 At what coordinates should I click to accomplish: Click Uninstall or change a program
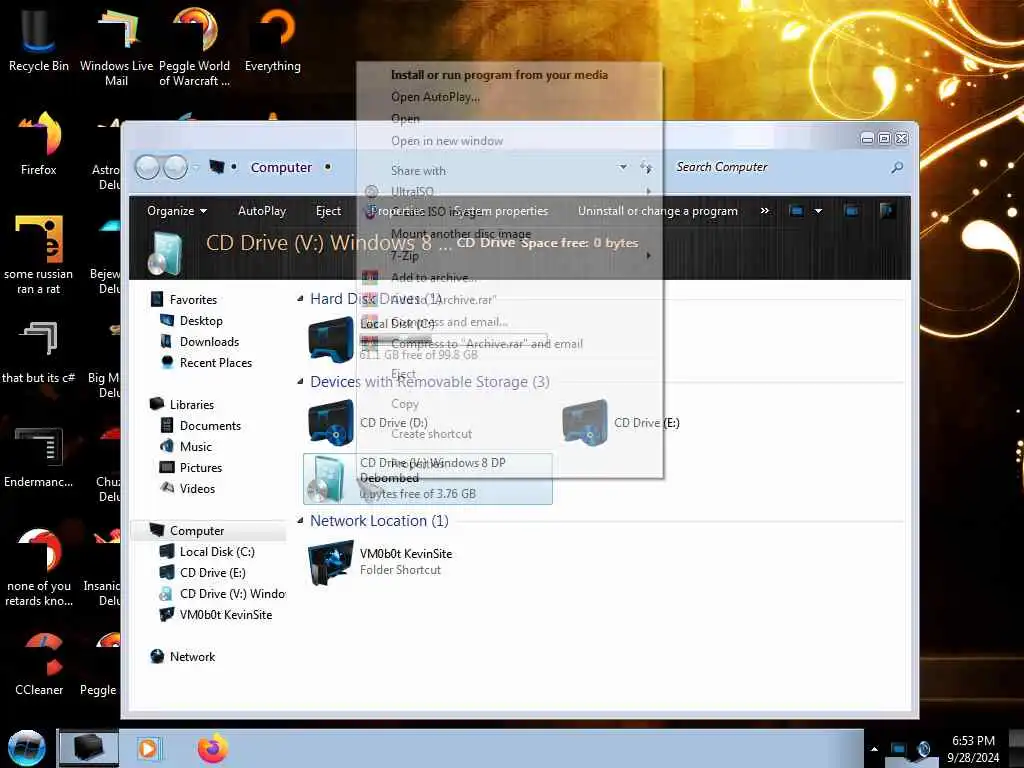point(658,211)
